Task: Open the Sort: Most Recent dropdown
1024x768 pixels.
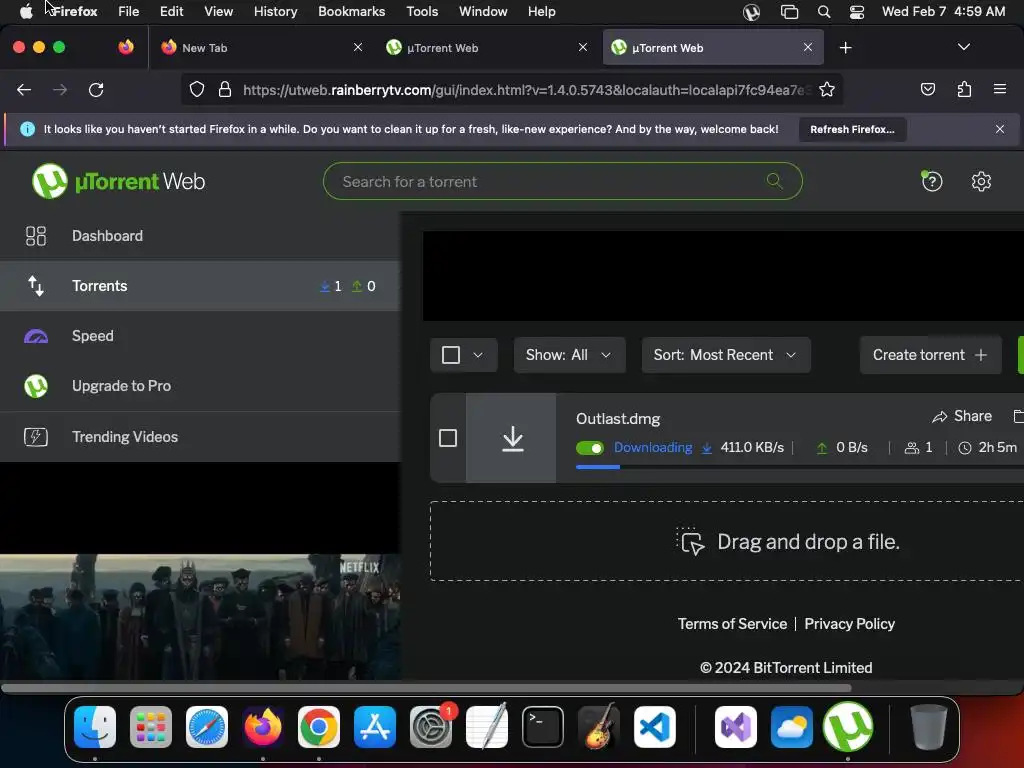Action: [726, 355]
